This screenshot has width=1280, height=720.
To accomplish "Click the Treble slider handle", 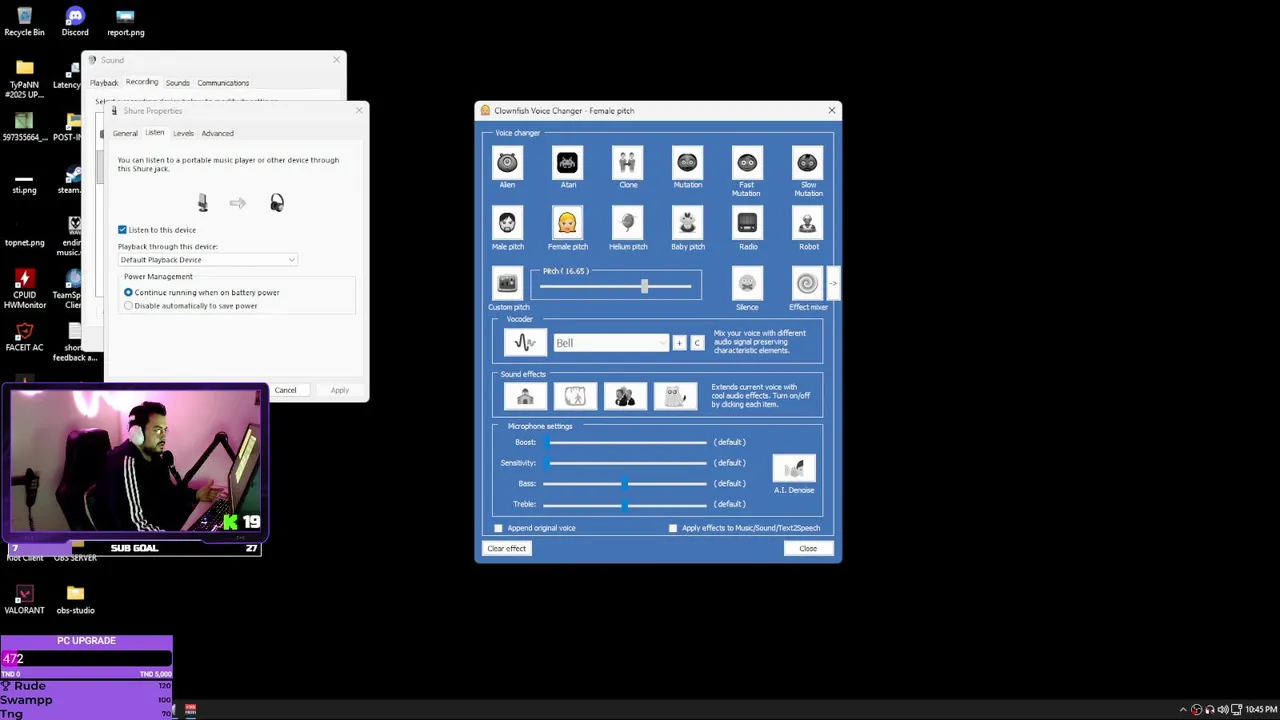I will 625,504.
